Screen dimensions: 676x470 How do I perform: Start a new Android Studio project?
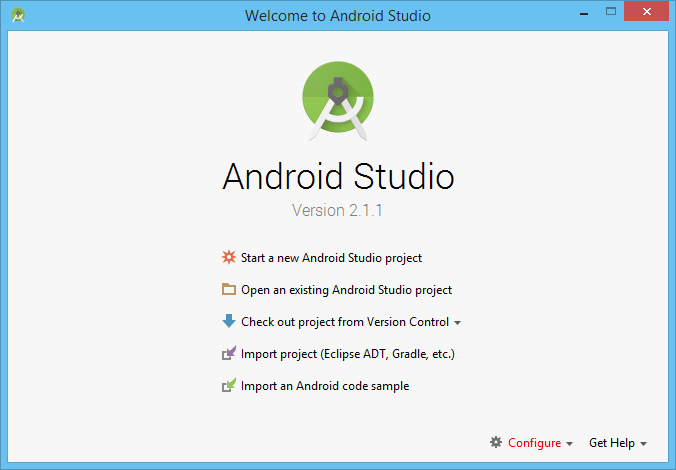[331, 258]
